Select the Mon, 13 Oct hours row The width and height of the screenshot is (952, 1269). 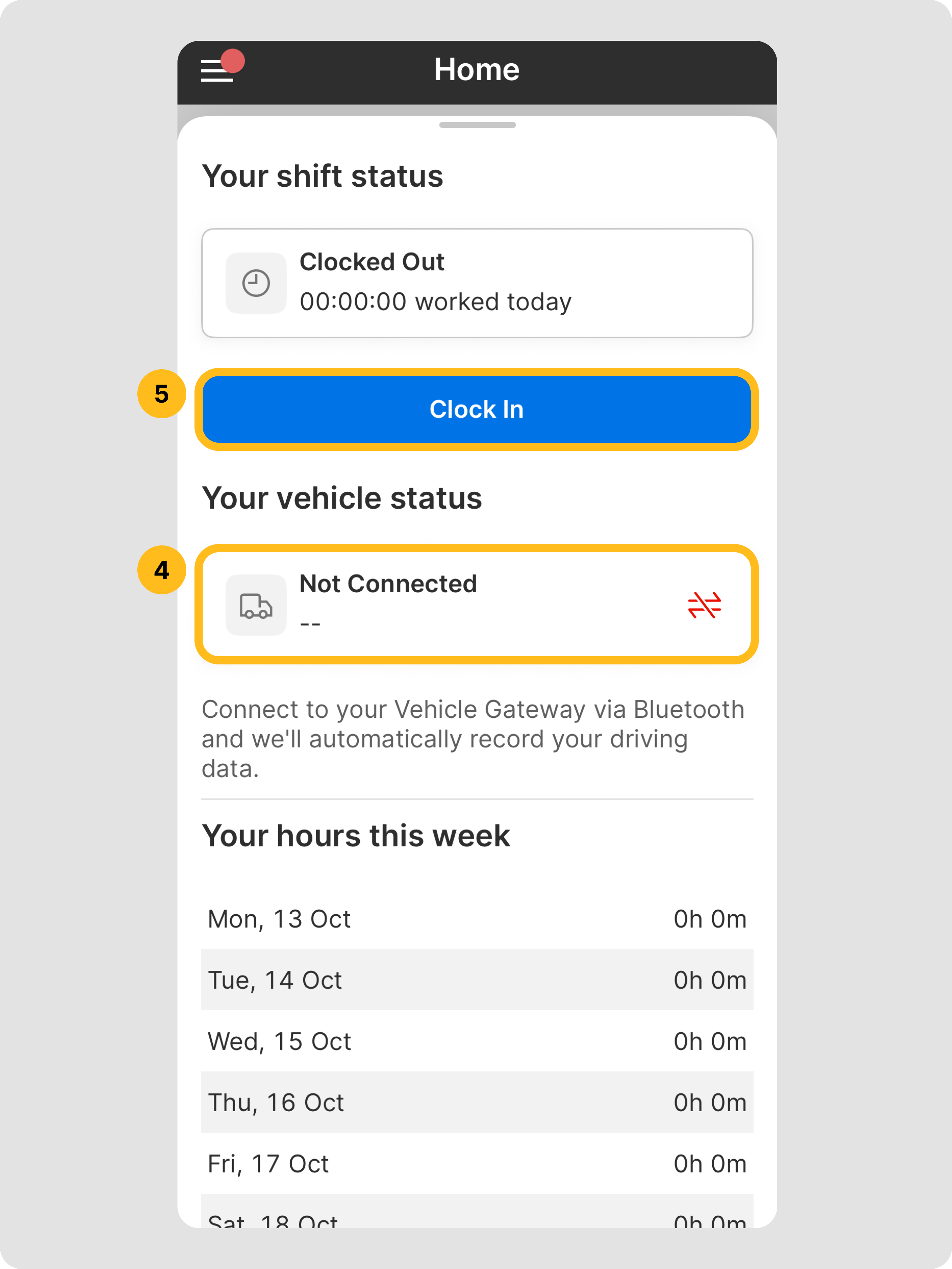click(477, 919)
